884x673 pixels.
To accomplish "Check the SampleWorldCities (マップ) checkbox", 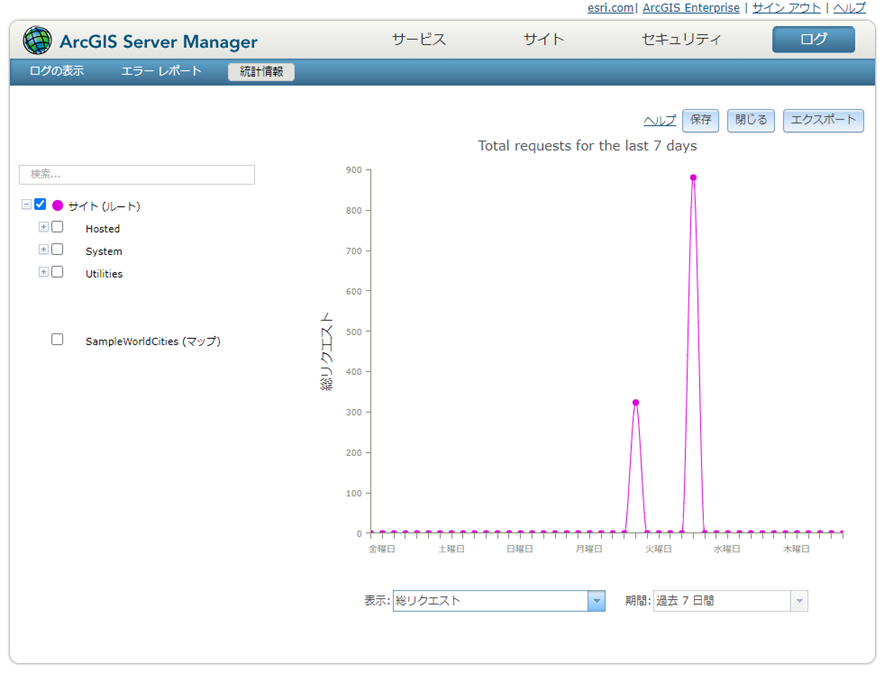I will point(57,339).
